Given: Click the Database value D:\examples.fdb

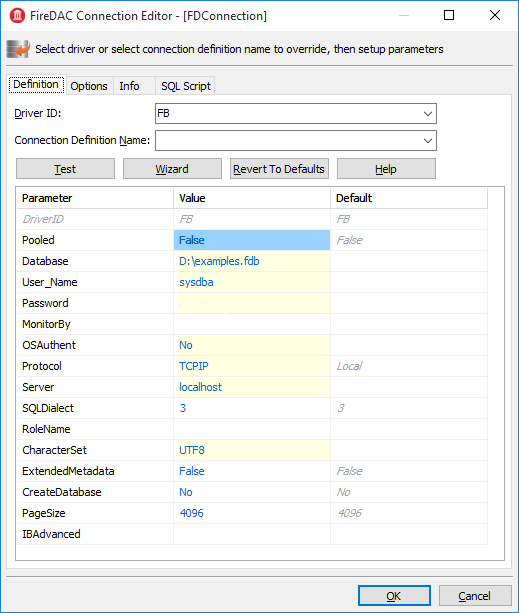Looking at the screenshot, I should 252,261.
